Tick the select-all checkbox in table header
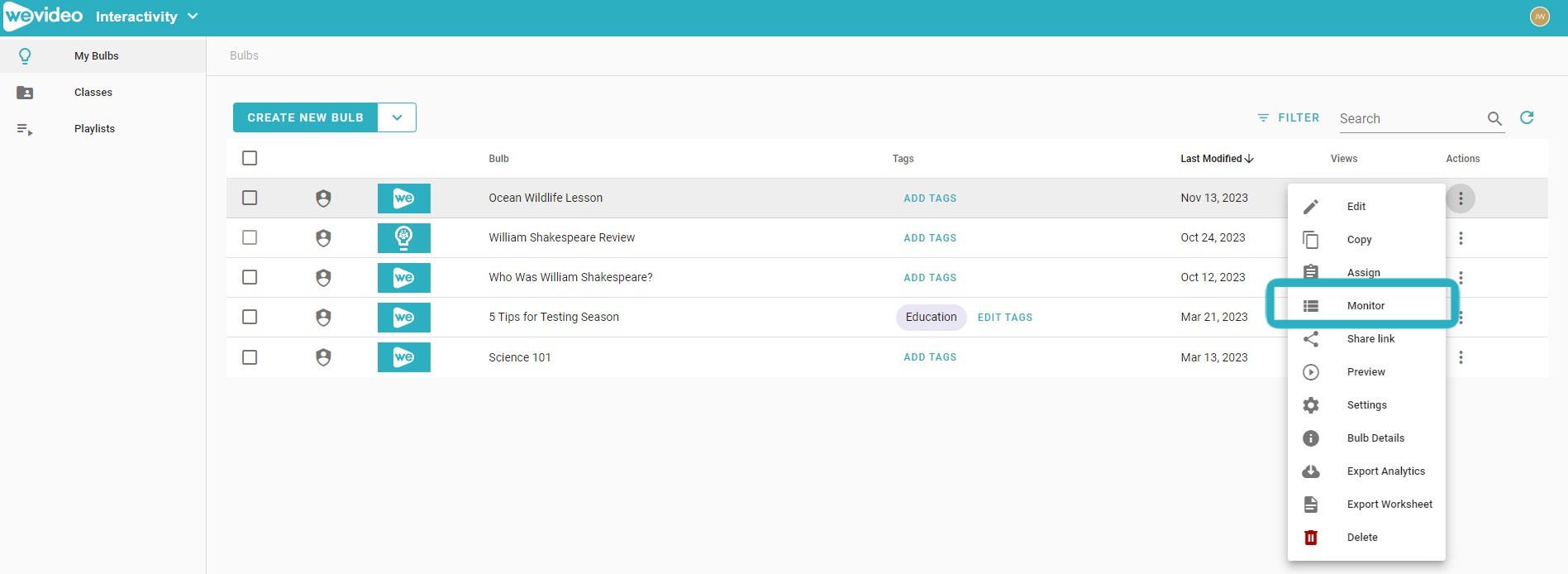Viewport: 1568px width, 574px height. pos(250,158)
